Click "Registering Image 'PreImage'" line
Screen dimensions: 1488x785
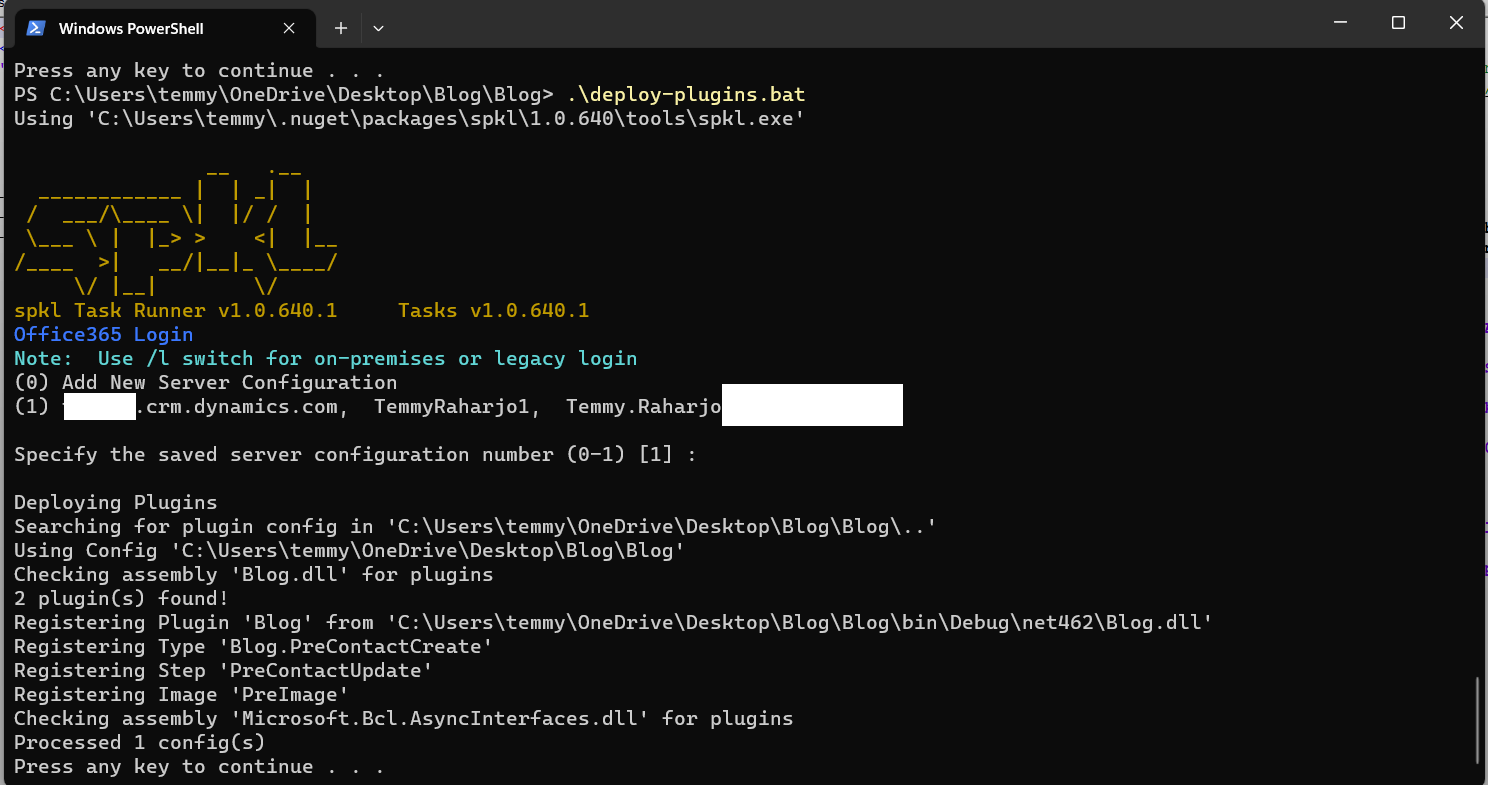point(181,695)
